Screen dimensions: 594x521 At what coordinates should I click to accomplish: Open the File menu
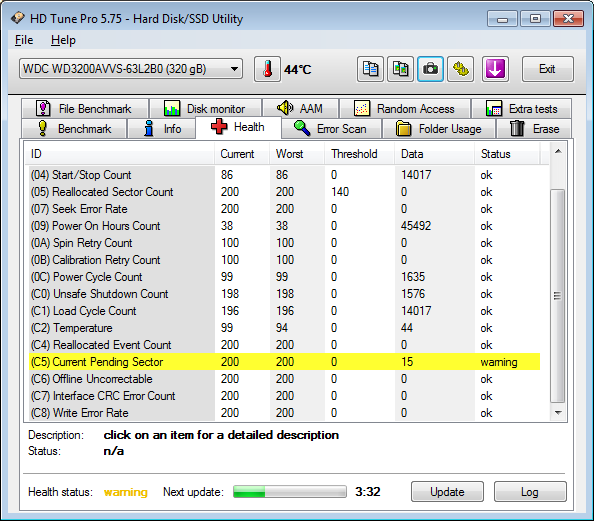[24, 40]
